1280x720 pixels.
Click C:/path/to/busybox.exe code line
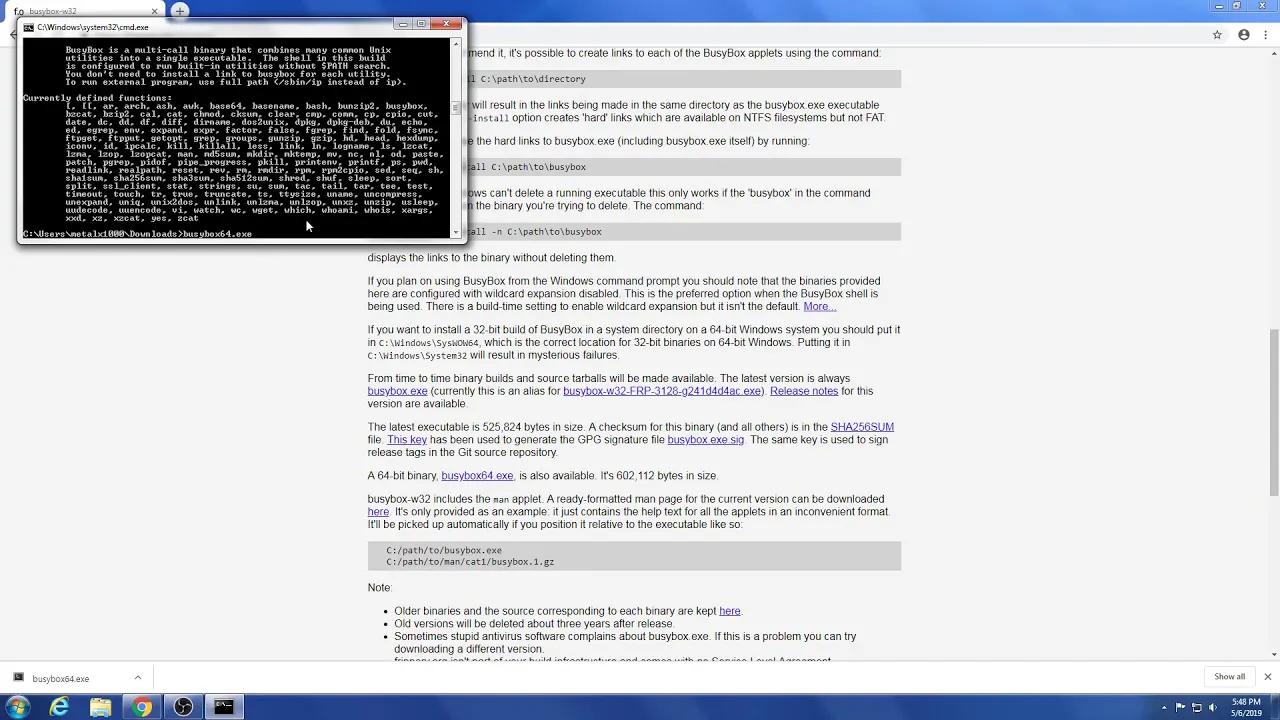[x=444, y=551]
